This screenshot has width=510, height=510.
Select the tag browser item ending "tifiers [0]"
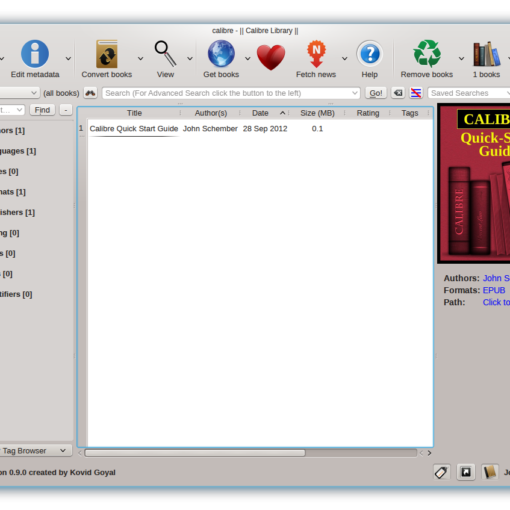[x=16, y=294]
